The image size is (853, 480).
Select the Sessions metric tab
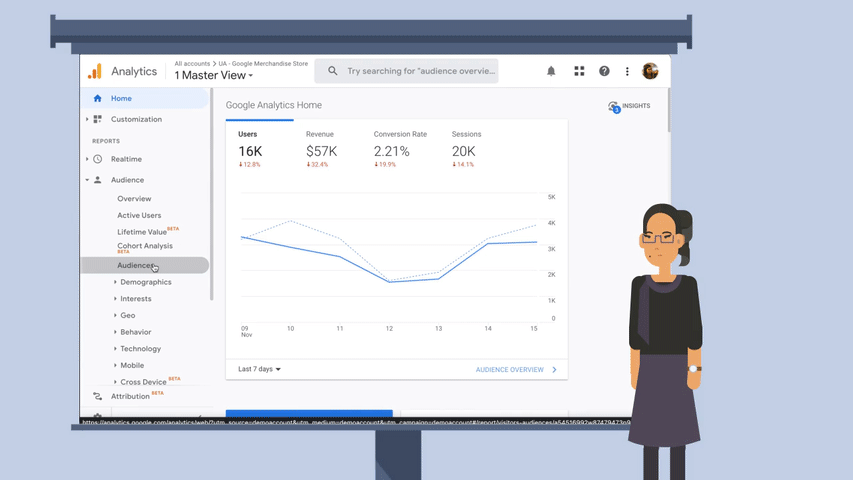pos(466,148)
